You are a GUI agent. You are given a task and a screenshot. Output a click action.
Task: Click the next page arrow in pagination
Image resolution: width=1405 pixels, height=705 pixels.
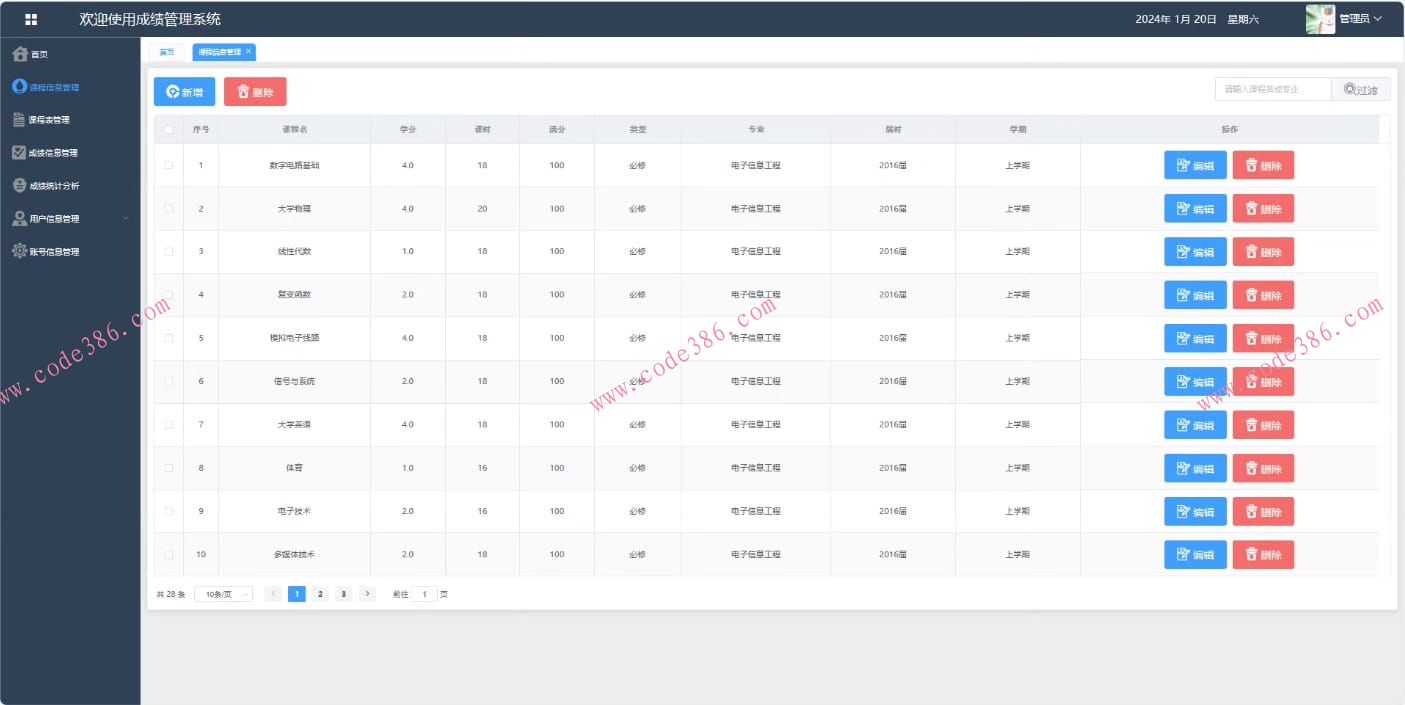[367, 594]
